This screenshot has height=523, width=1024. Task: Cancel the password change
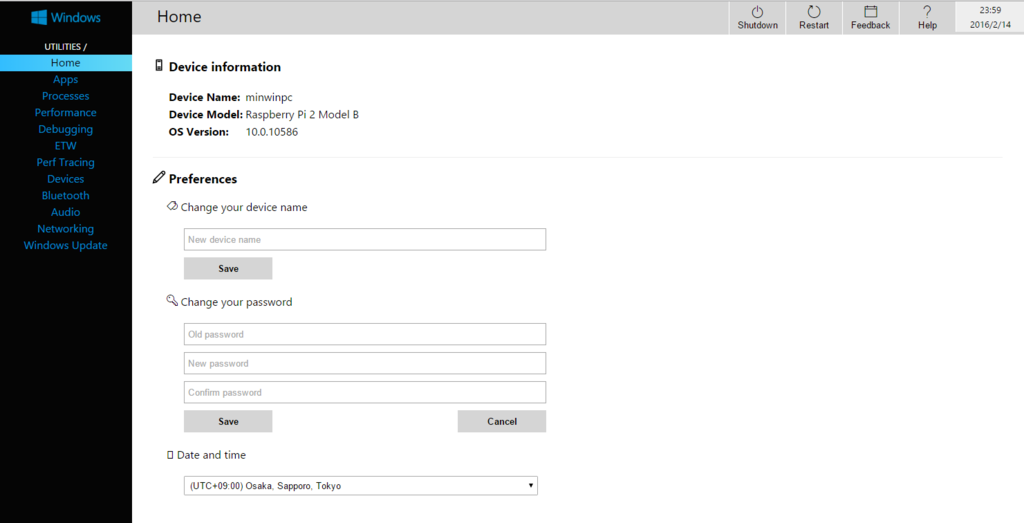click(502, 421)
